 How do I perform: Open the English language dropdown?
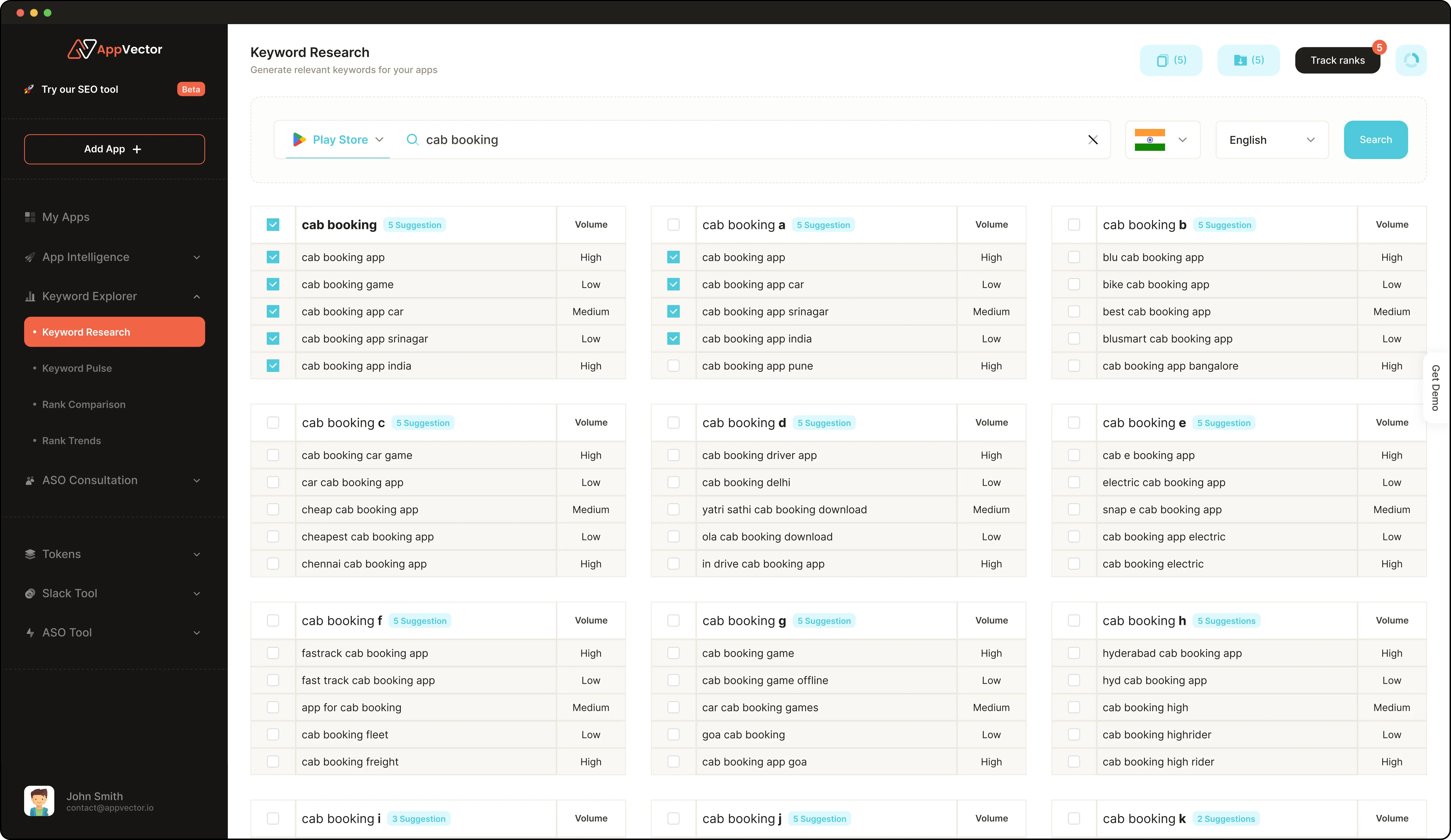click(x=1271, y=140)
